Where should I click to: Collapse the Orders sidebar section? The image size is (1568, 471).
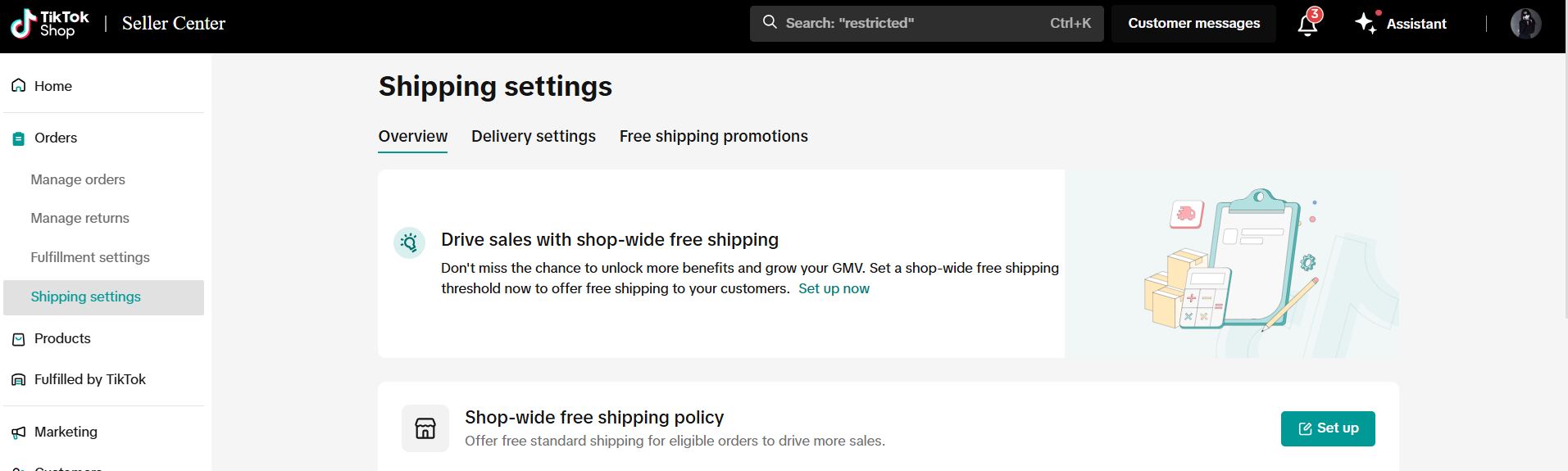56,138
